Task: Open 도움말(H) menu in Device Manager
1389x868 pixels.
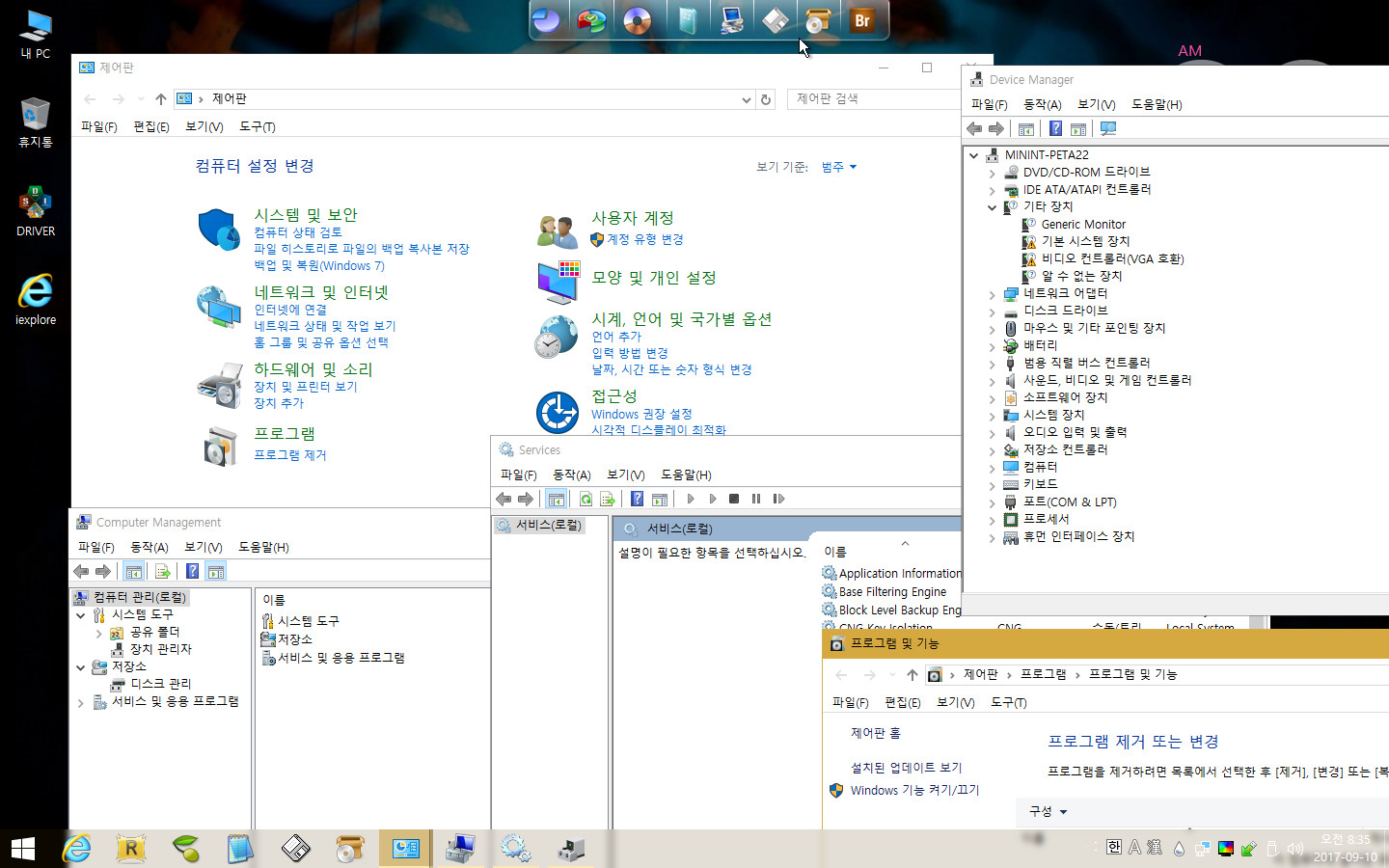Action: (x=1157, y=104)
